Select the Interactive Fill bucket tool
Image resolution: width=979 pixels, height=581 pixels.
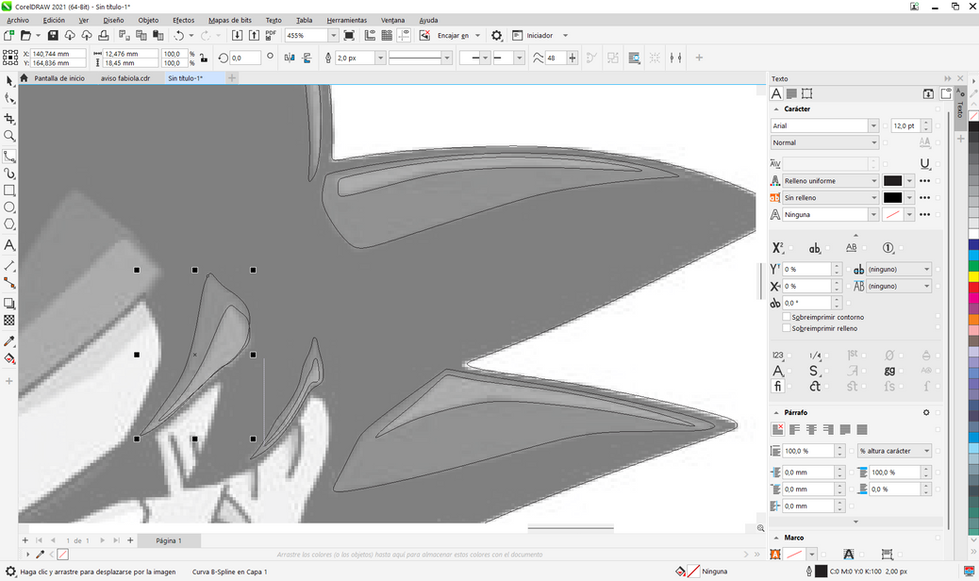click(9, 359)
